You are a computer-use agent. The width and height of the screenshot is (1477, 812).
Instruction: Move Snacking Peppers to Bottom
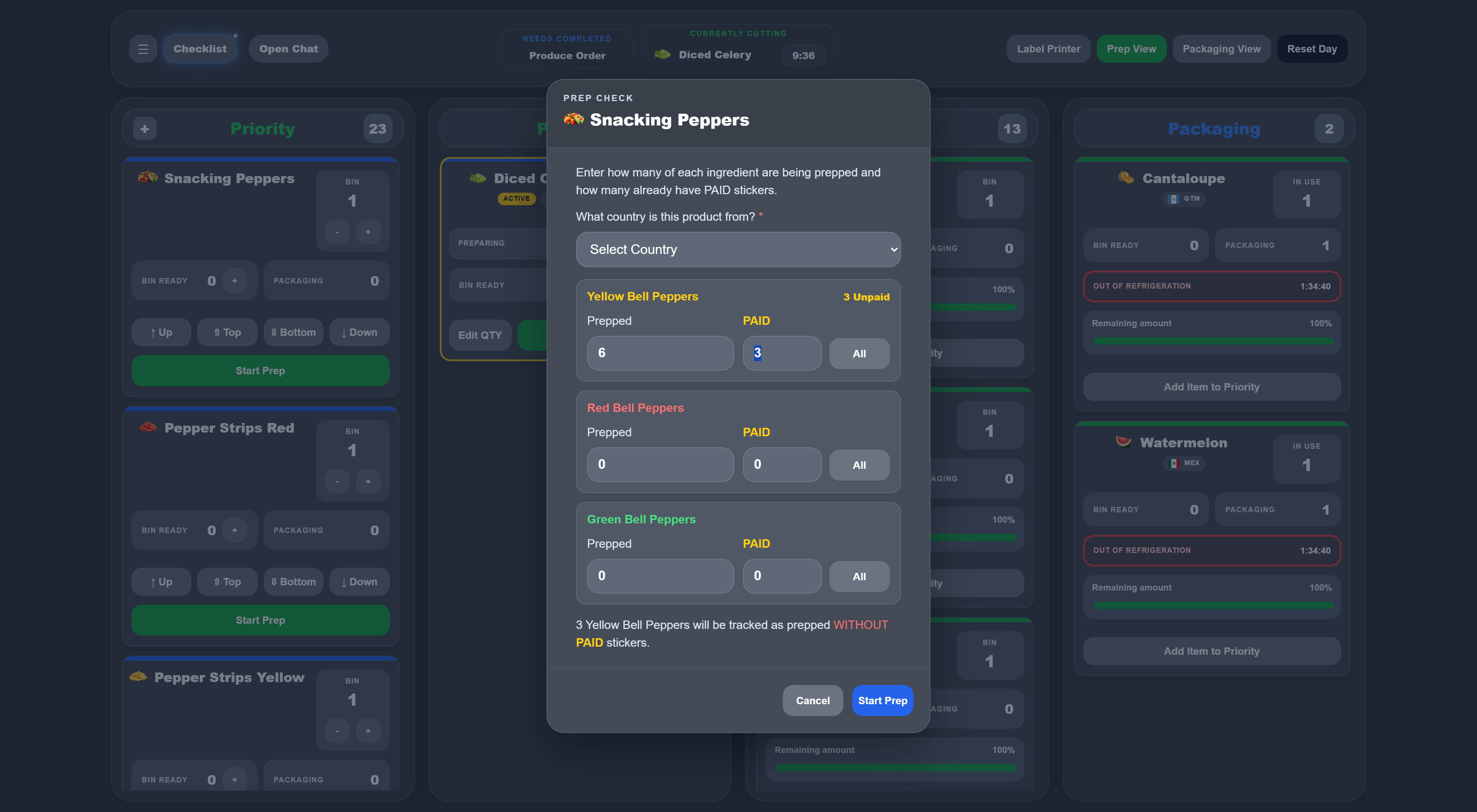[293, 332]
